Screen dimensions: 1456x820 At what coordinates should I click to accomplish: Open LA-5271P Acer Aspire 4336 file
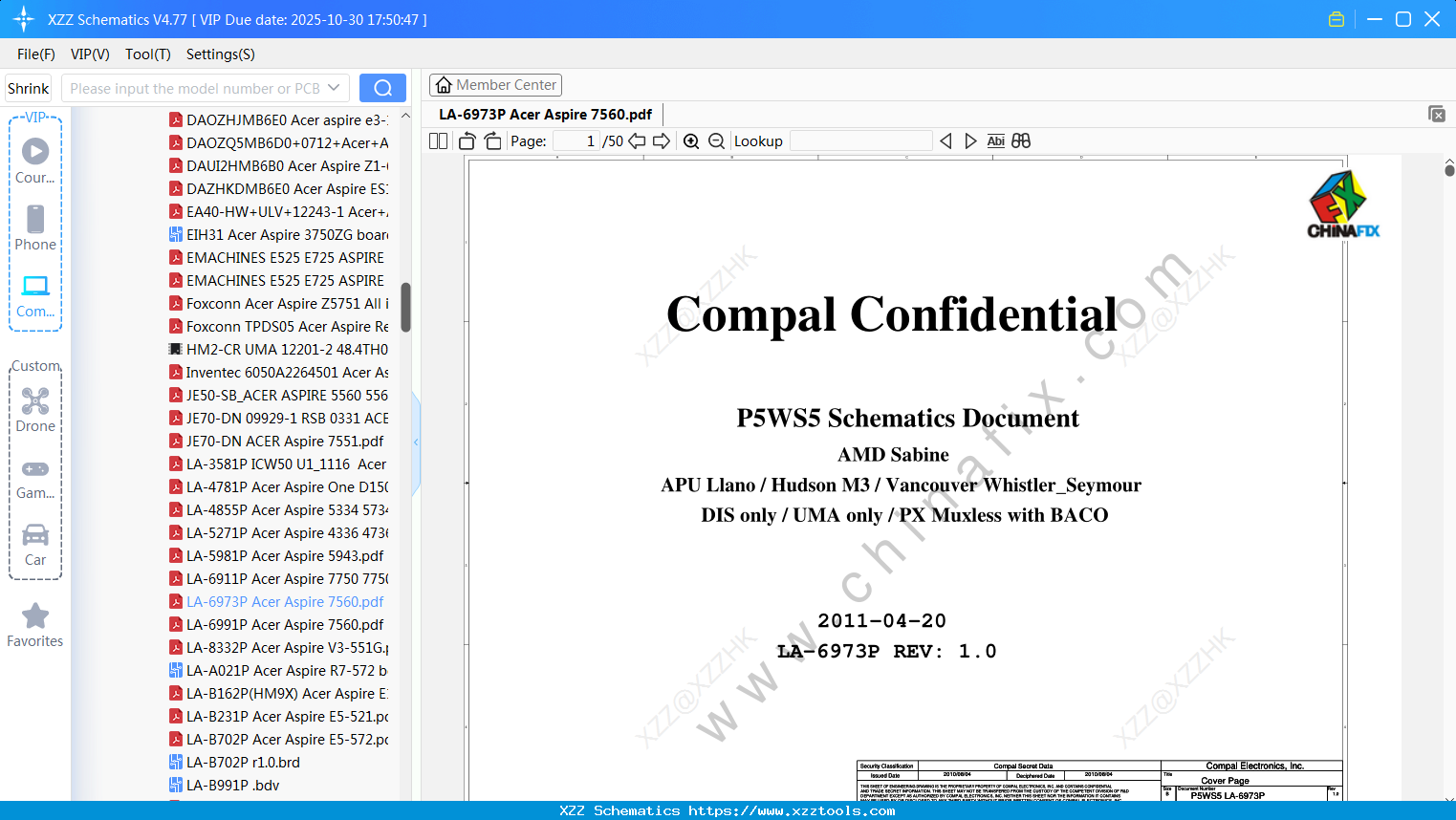pyautogui.click(x=279, y=533)
